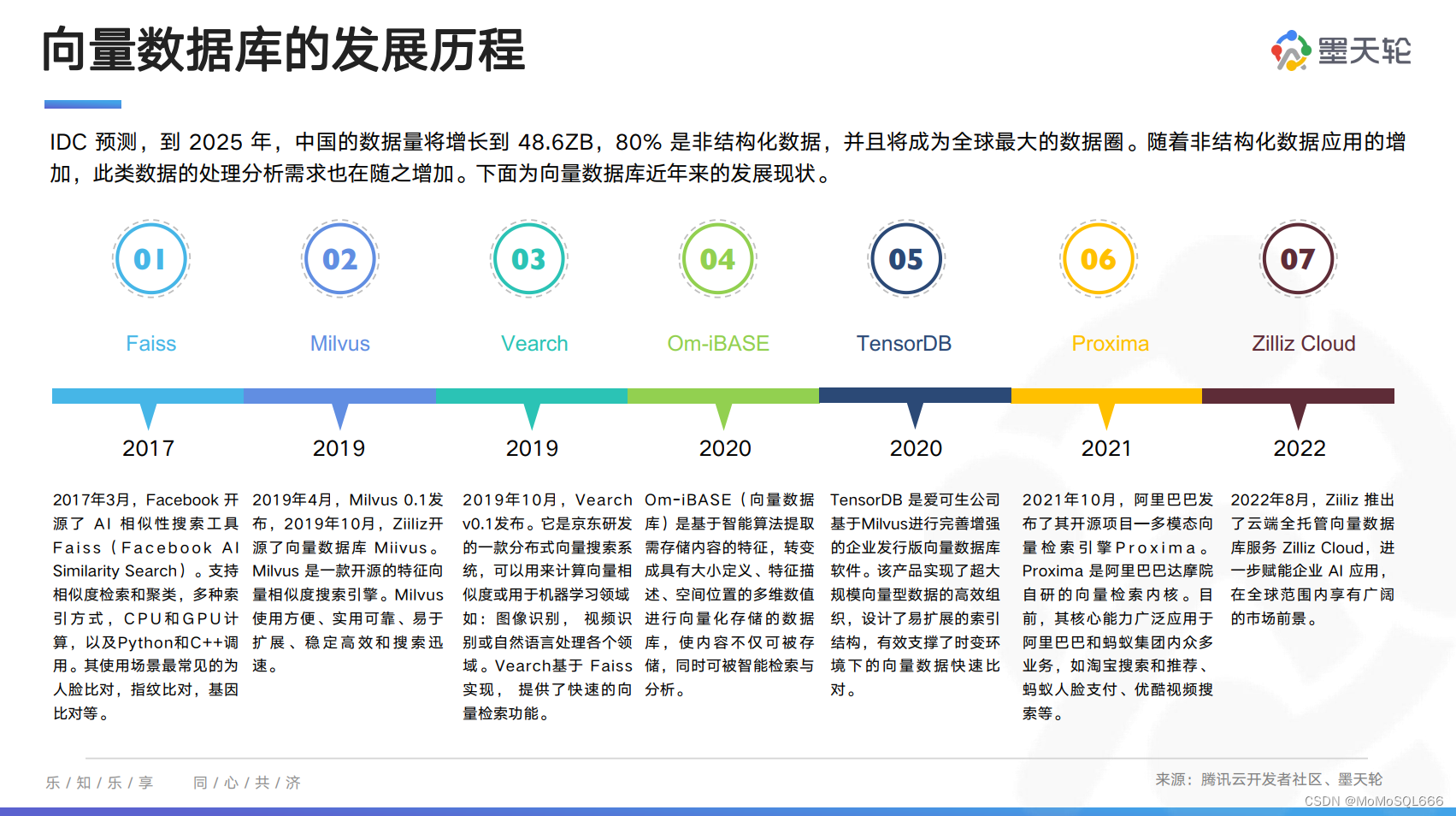This screenshot has height=816, width=1456.
Task: Click the 2019 marker under Vearch
Action: [532, 448]
